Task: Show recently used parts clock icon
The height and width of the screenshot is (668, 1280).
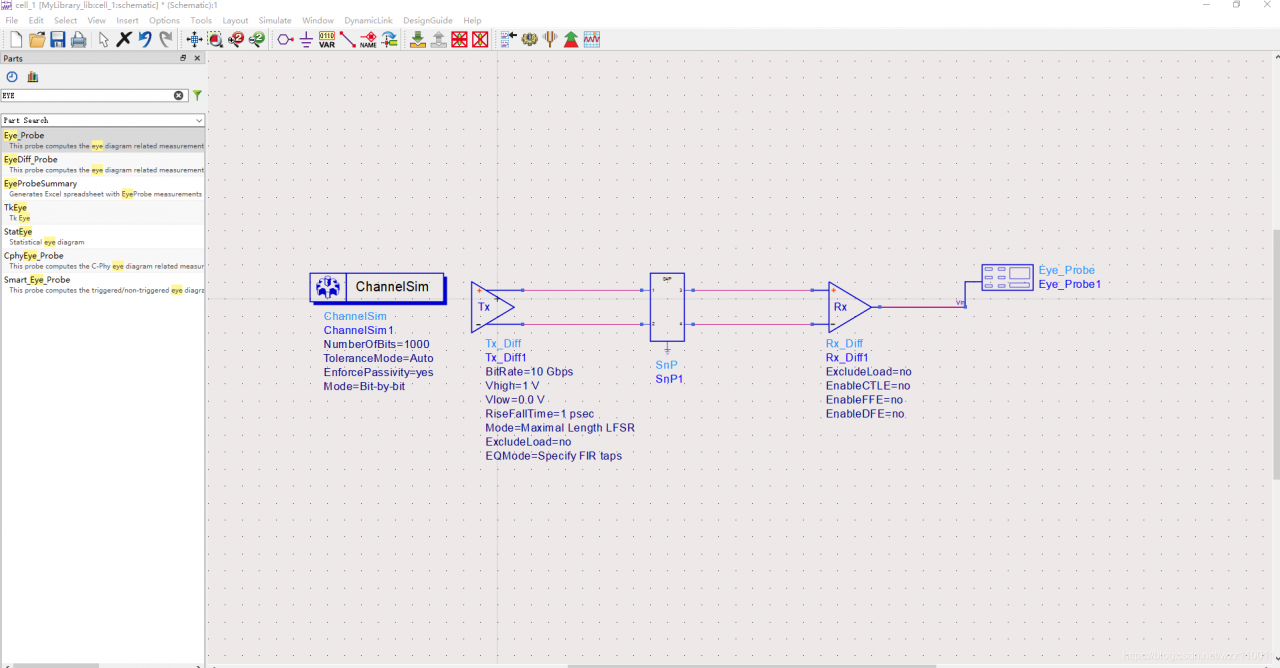Action: (12, 77)
